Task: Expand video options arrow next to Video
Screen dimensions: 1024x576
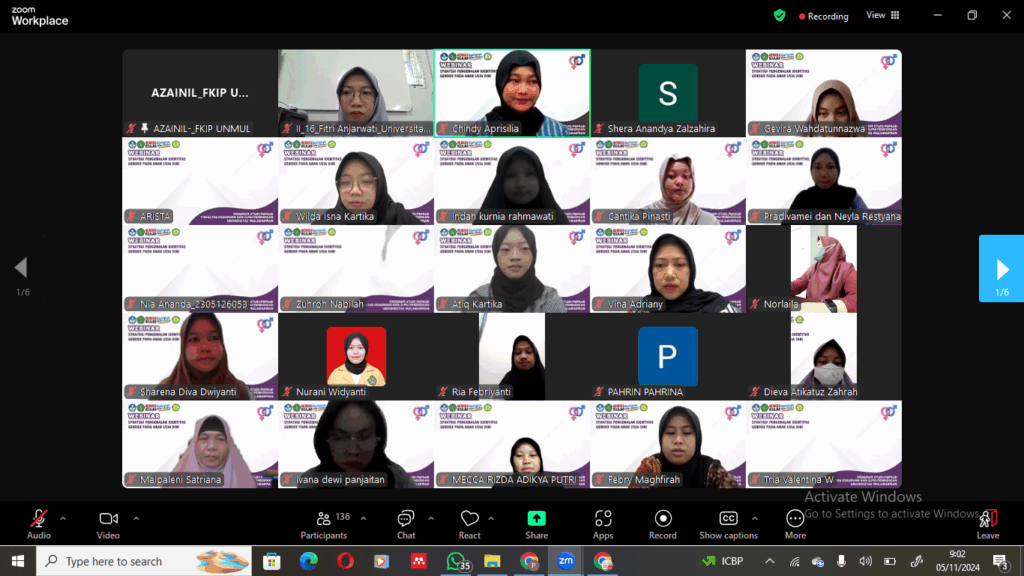Action: click(136, 519)
